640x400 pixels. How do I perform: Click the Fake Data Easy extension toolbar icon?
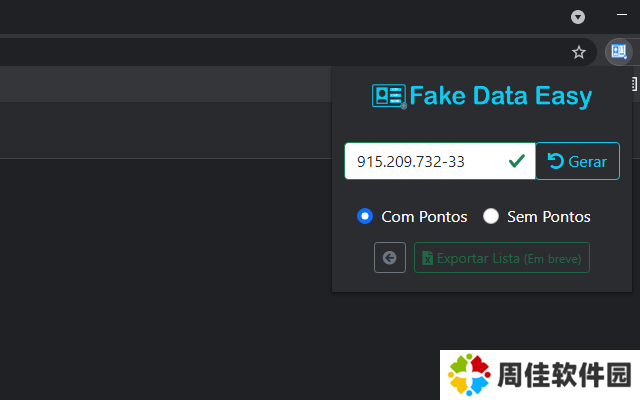(x=618, y=52)
